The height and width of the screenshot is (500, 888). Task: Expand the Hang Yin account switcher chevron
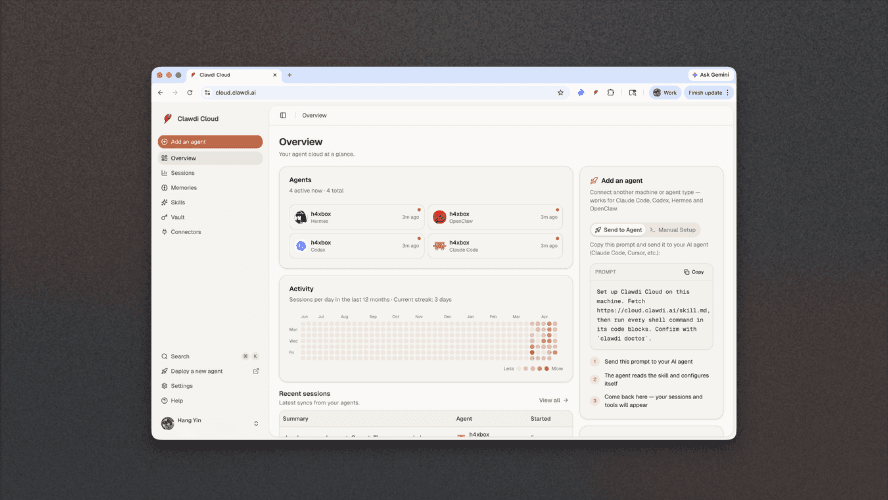[x=256, y=424]
